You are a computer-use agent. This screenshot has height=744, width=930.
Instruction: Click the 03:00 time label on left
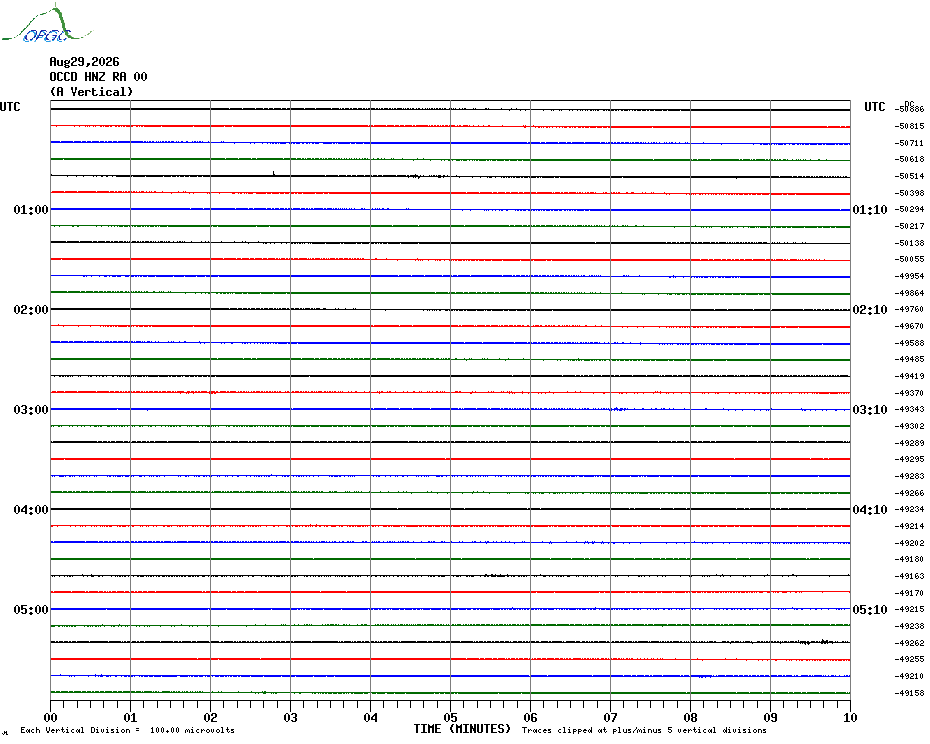click(31, 410)
